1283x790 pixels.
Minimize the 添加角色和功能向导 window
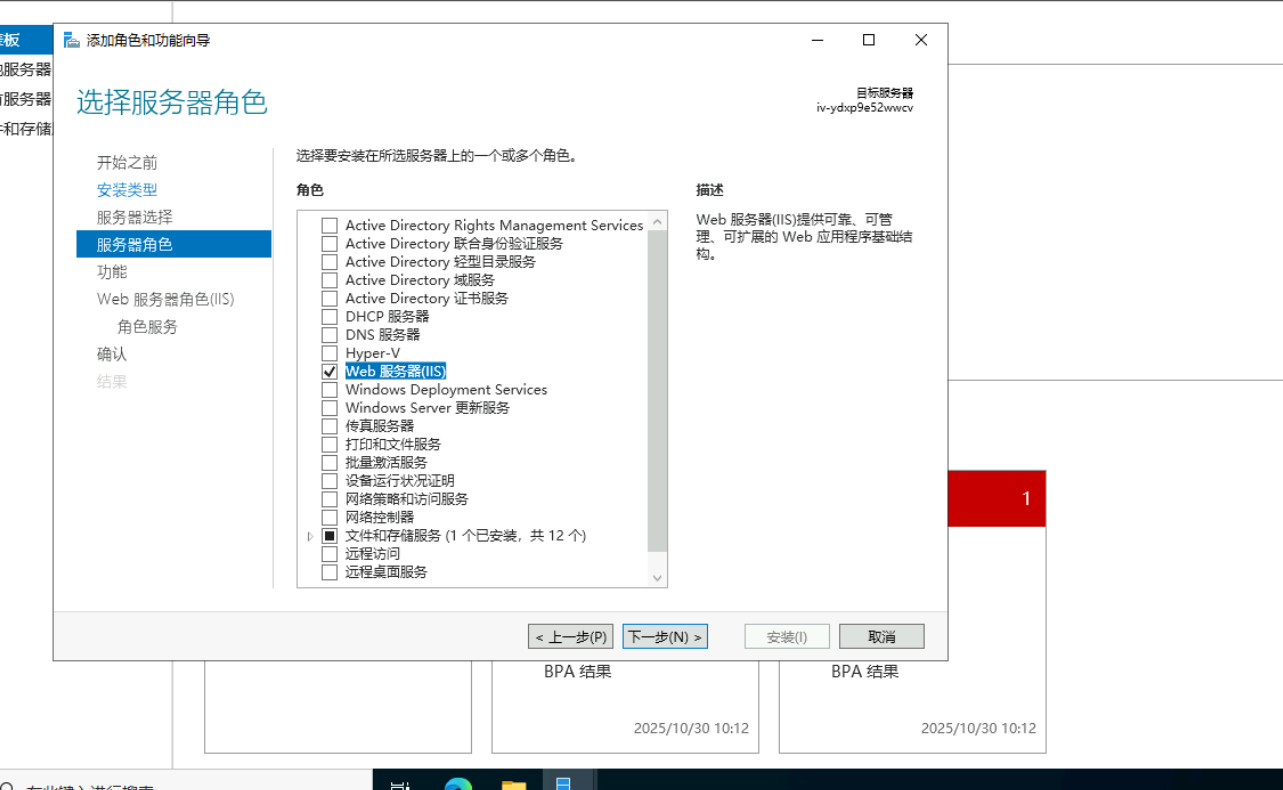(x=818, y=40)
